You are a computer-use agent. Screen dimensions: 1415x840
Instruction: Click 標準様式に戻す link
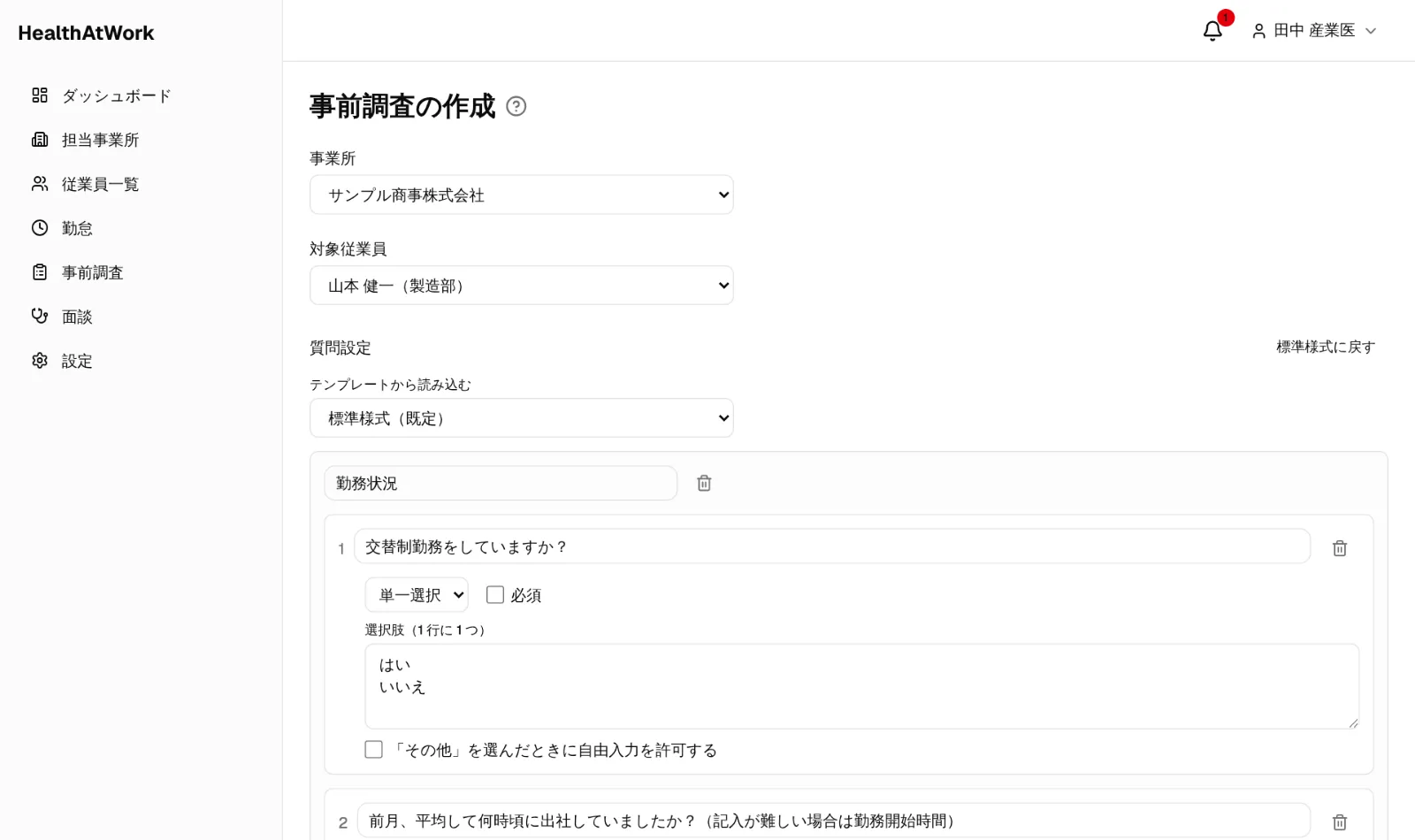tap(1326, 347)
